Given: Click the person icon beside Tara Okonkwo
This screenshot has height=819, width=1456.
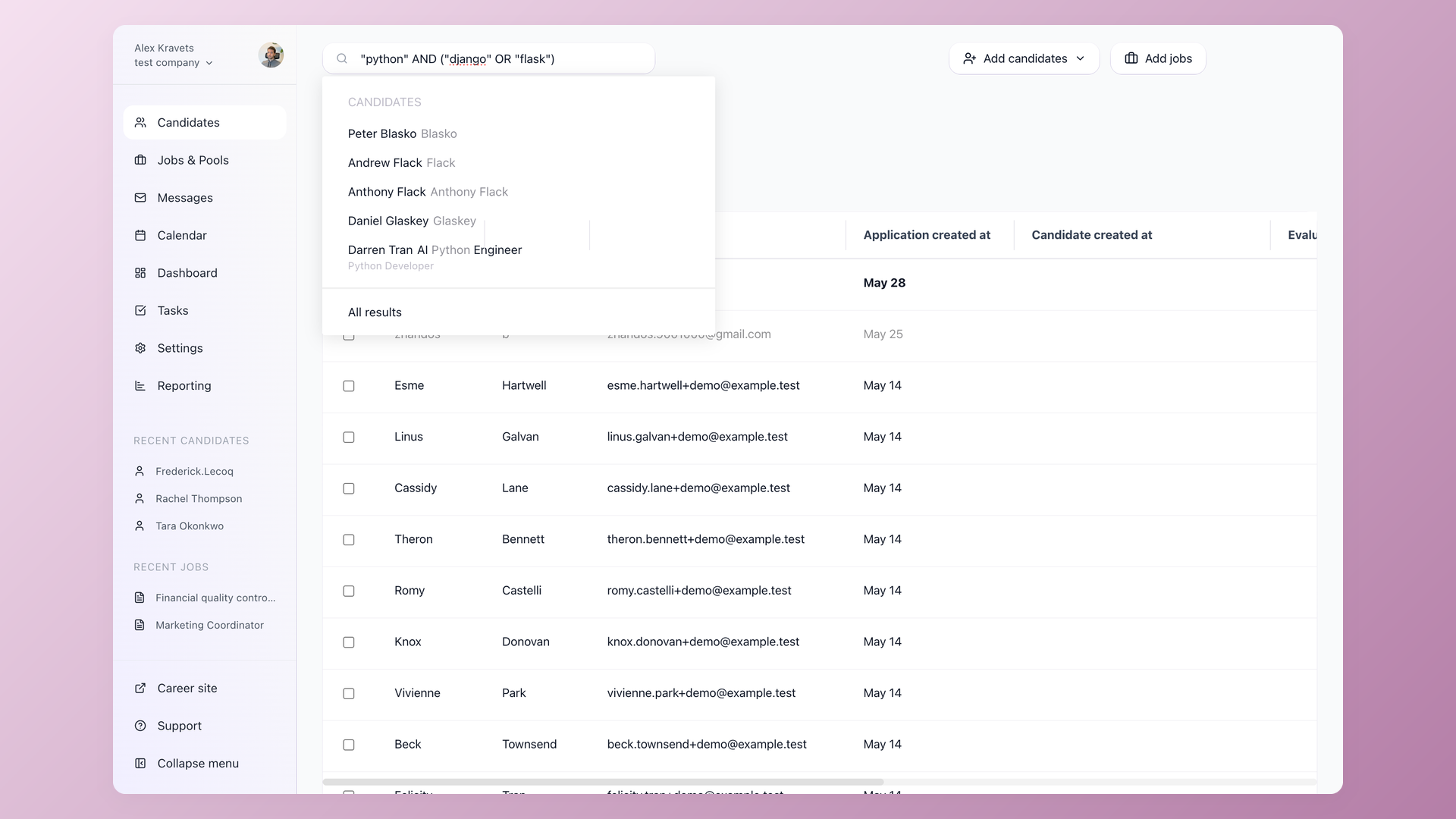Looking at the screenshot, I should [140, 526].
